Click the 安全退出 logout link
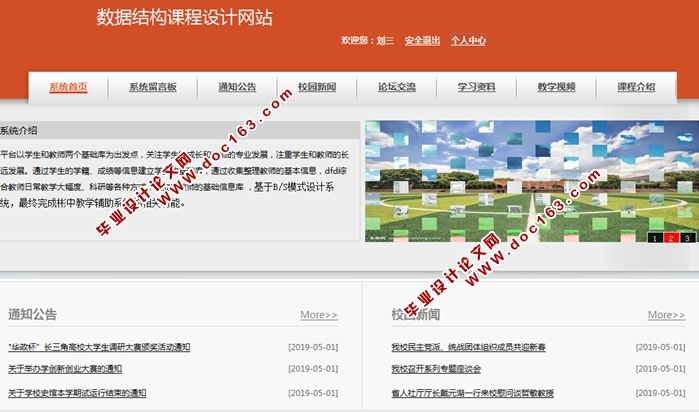This screenshot has width=699, height=412. 422,41
